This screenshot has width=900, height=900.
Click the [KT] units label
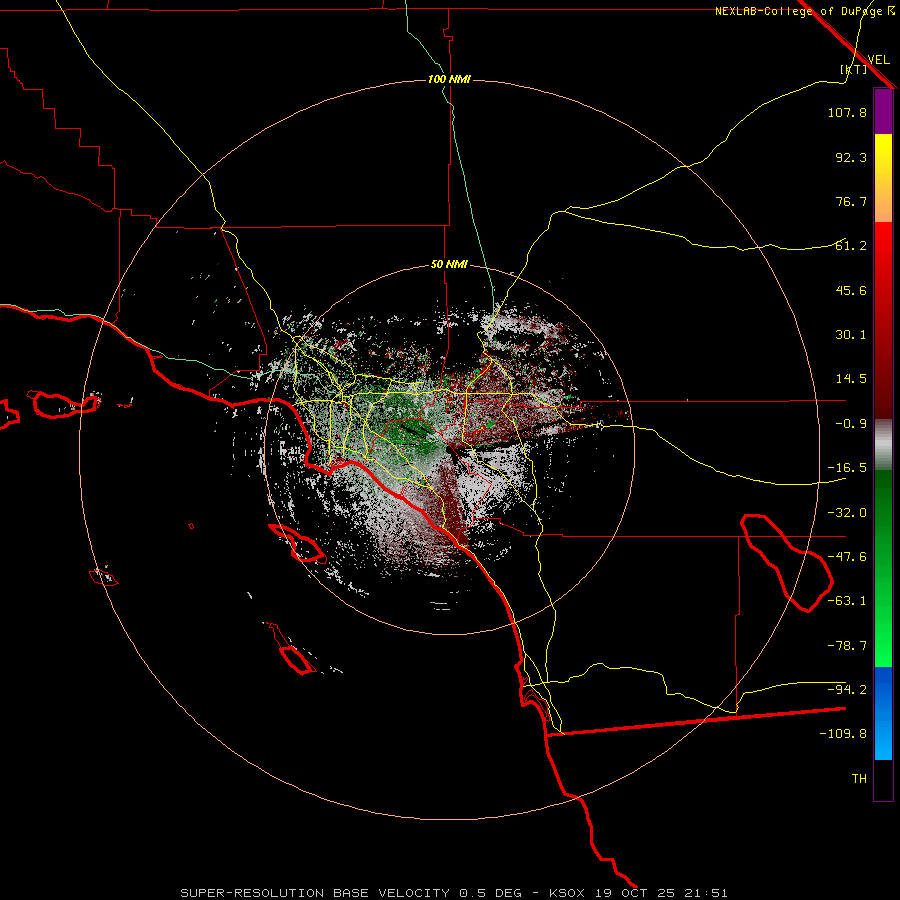click(x=854, y=69)
